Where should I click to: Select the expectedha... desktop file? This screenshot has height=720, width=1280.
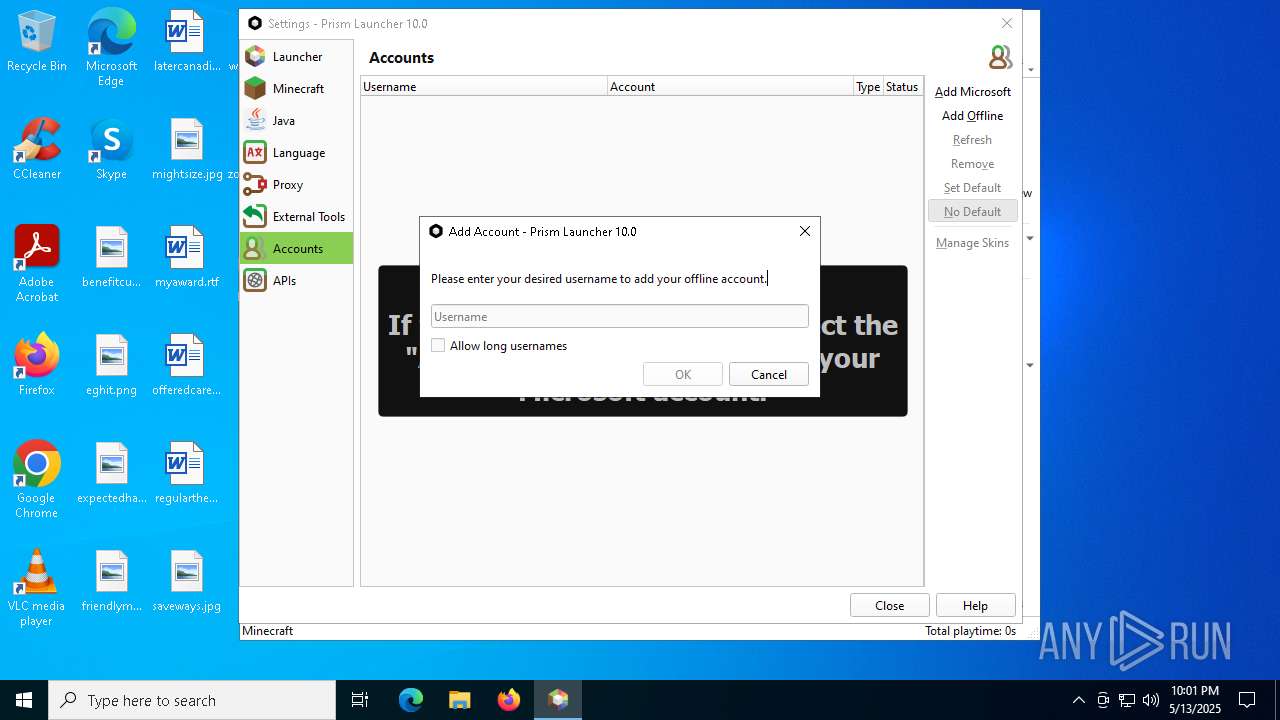coord(111,474)
